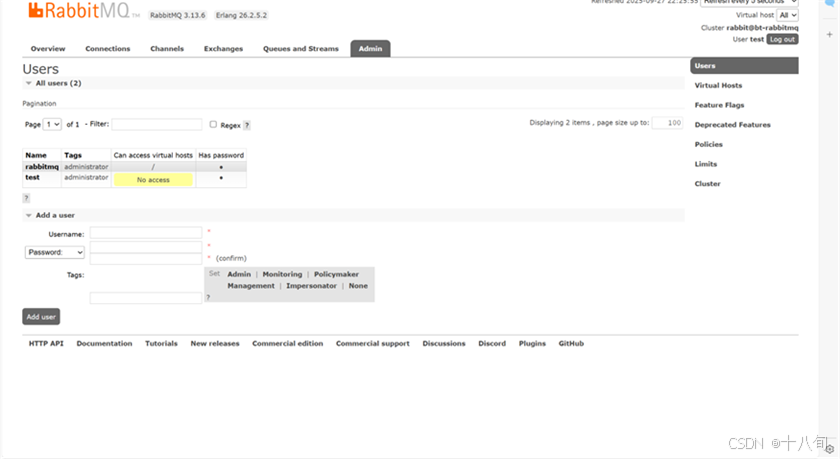Open the Discussions footer link
The height and width of the screenshot is (459, 840).
[x=444, y=344]
